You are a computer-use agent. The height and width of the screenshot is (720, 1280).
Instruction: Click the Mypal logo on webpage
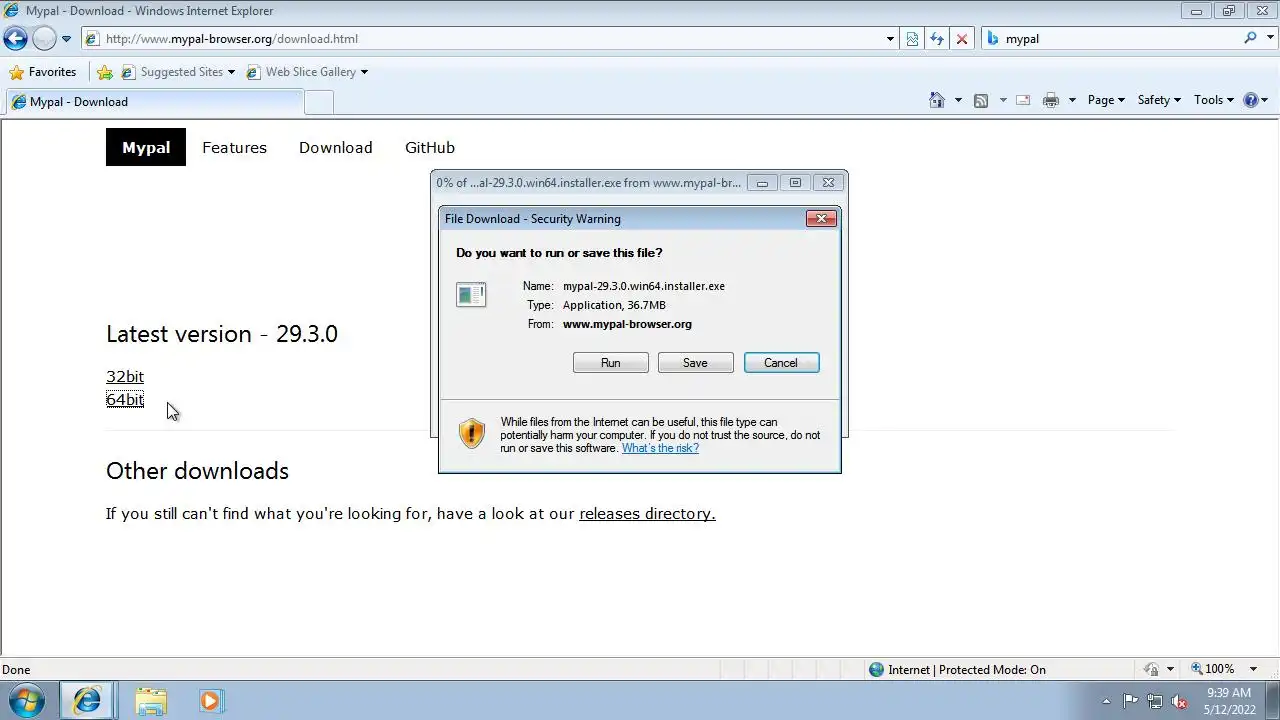tap(146, 147)
